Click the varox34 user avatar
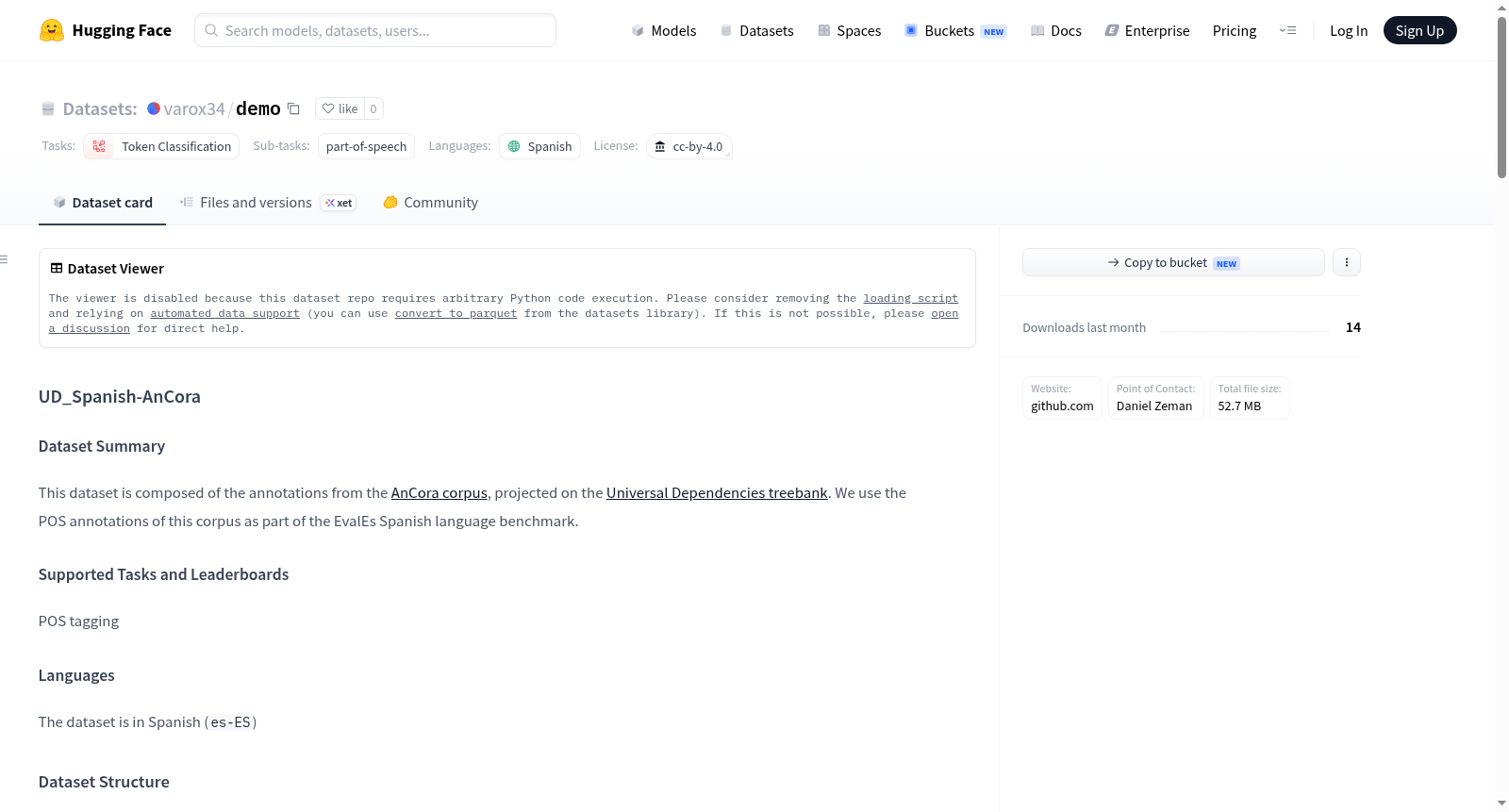The height and width of the screenshot is (812, 1509). point(154,108)
